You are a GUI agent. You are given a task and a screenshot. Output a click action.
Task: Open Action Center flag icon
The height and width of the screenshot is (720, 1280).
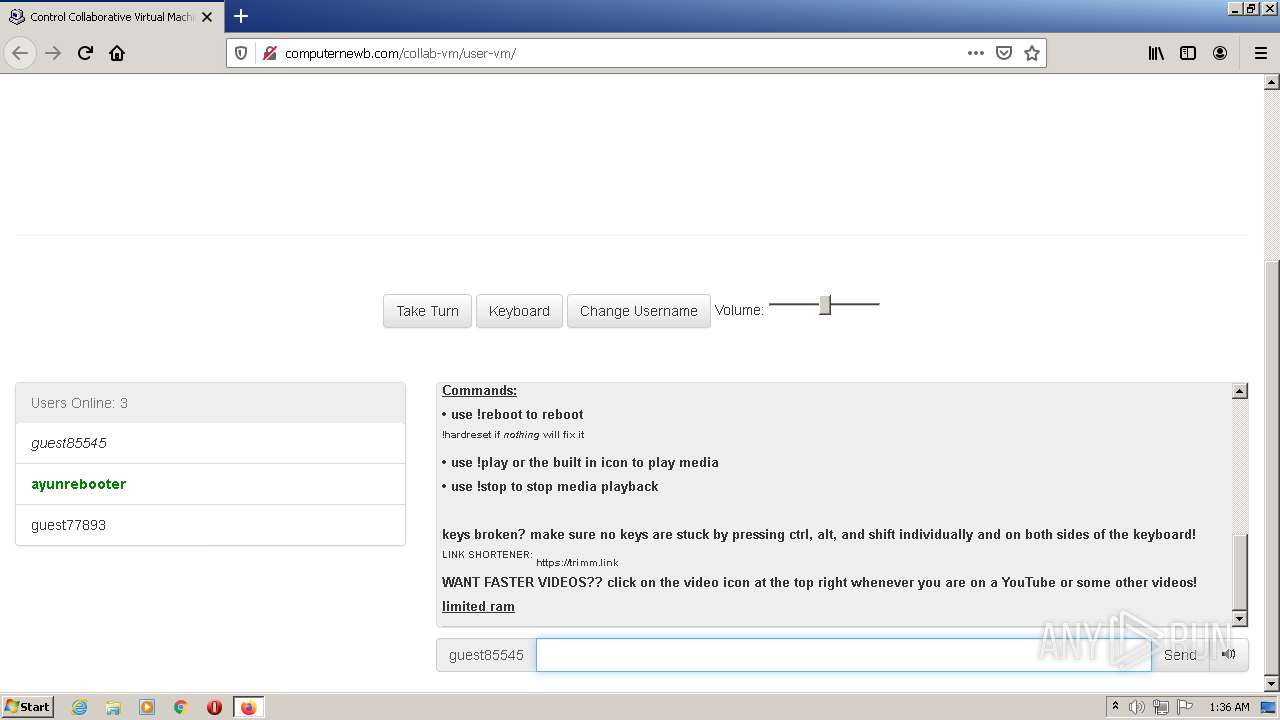[1185, 707]
